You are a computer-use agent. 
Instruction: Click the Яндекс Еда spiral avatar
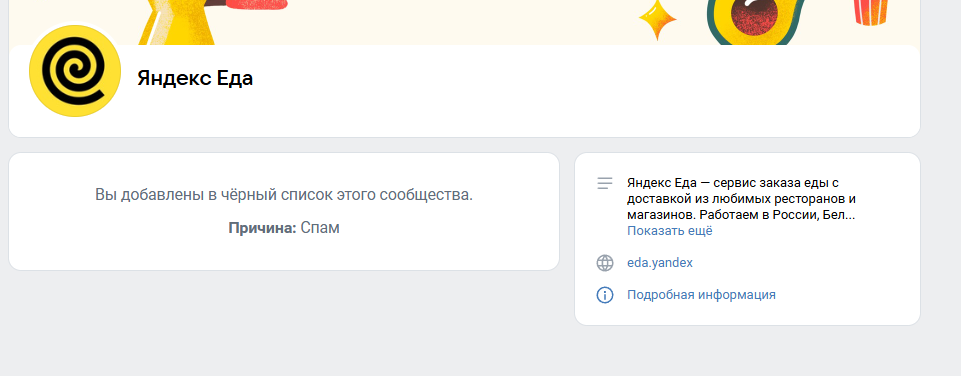[x=75, y=71]
